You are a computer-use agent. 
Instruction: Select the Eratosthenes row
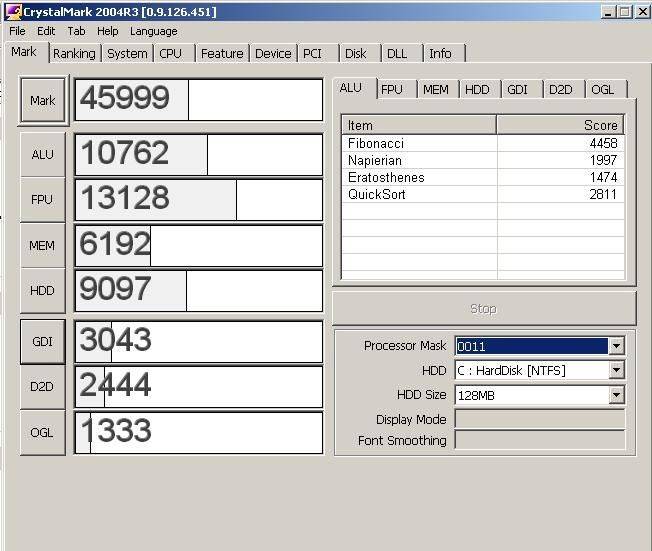[x=483, y=178]
